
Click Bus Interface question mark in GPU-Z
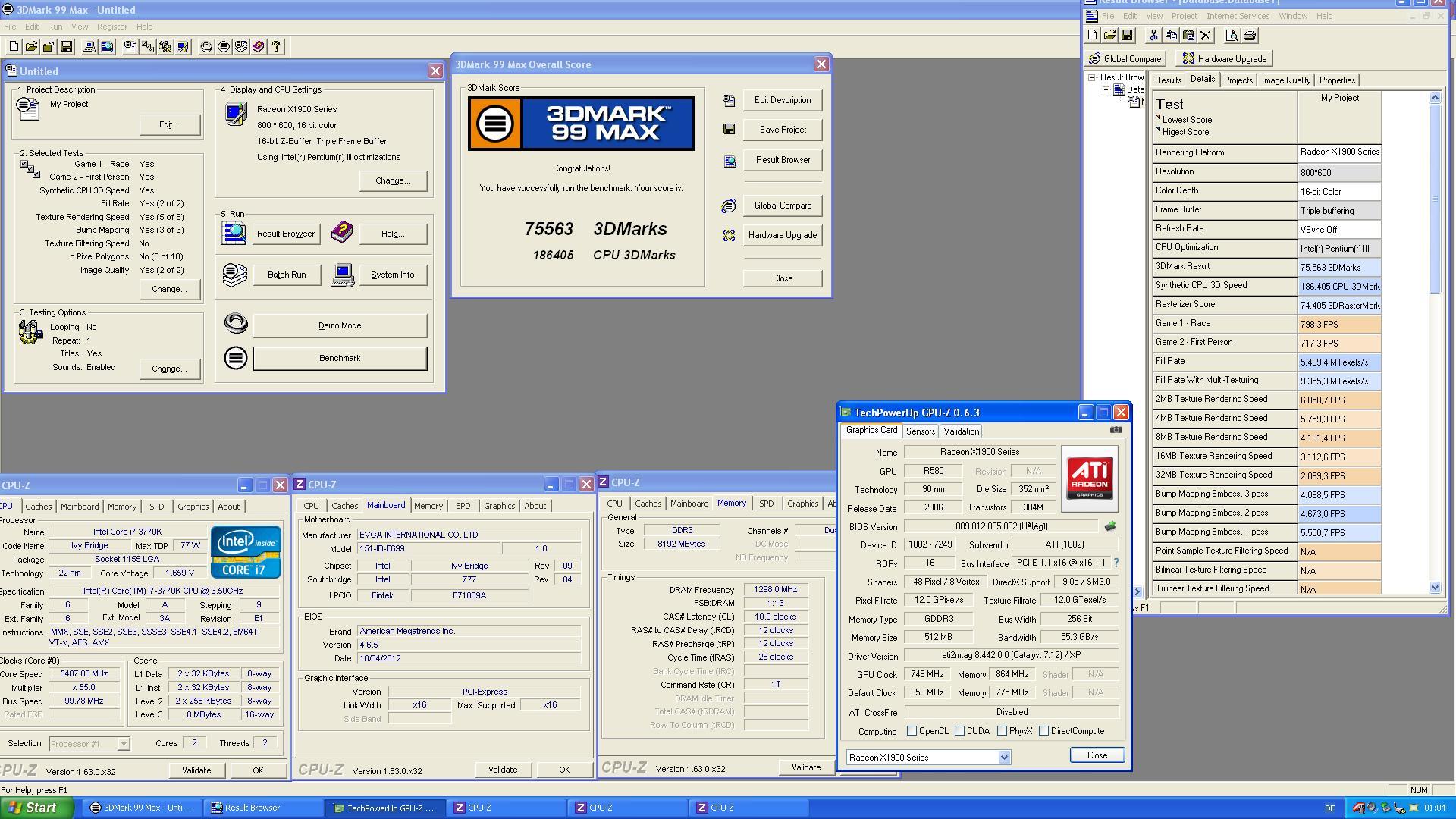tap(1116, 563)
